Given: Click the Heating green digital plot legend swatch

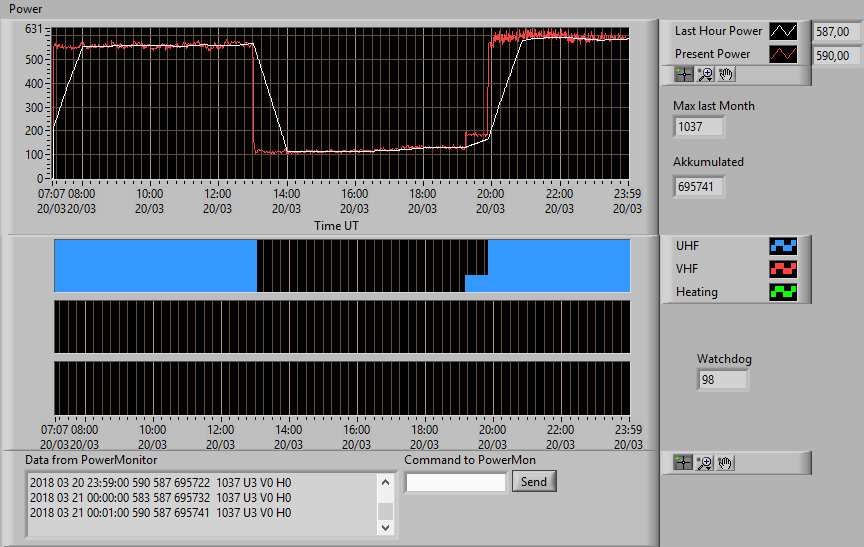Looking at the screenshot, I should click(783, 292).
